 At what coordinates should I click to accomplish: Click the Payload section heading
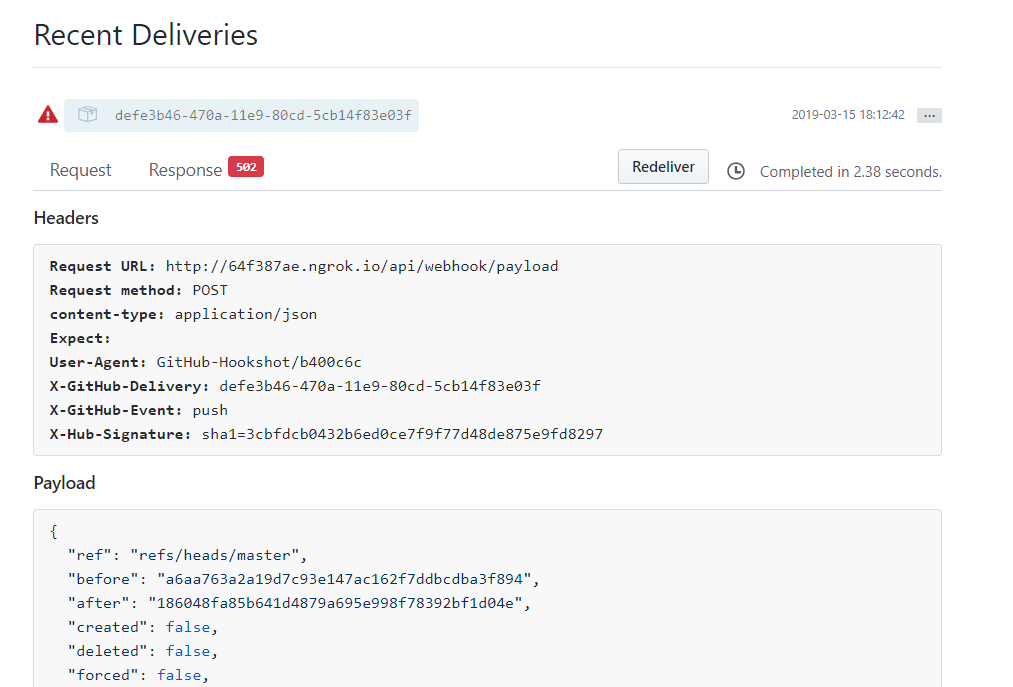coord(65,483)
